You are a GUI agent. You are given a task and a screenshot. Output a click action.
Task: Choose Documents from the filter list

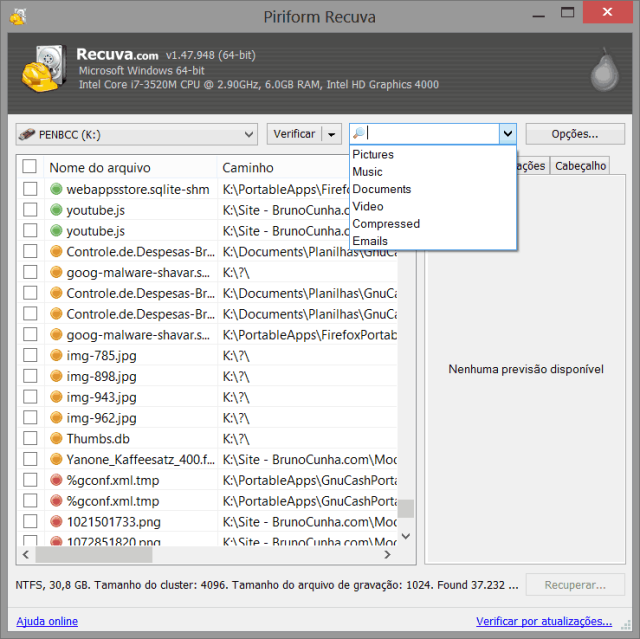tap(382, 189)
